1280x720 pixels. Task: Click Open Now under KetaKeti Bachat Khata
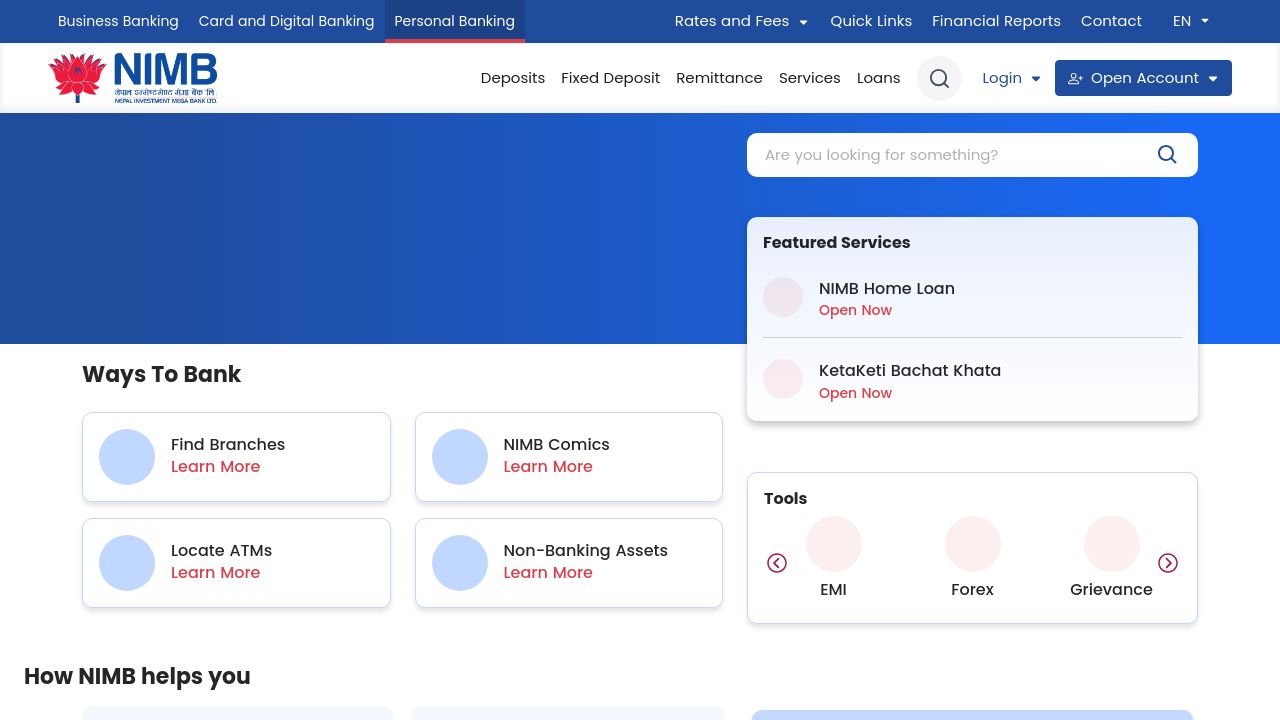(855, 393)
